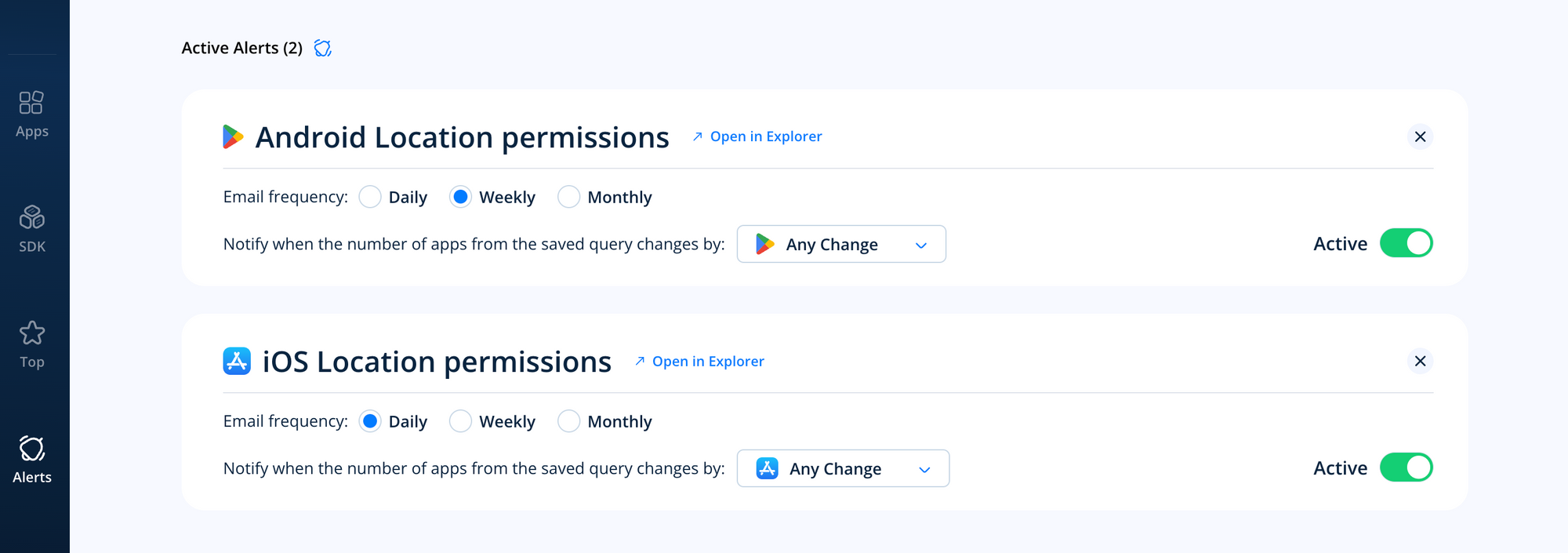Select Monthly frequency for the iOS alert
The width and height of the screenshot is (1568, 553).
tap(568, 421)
